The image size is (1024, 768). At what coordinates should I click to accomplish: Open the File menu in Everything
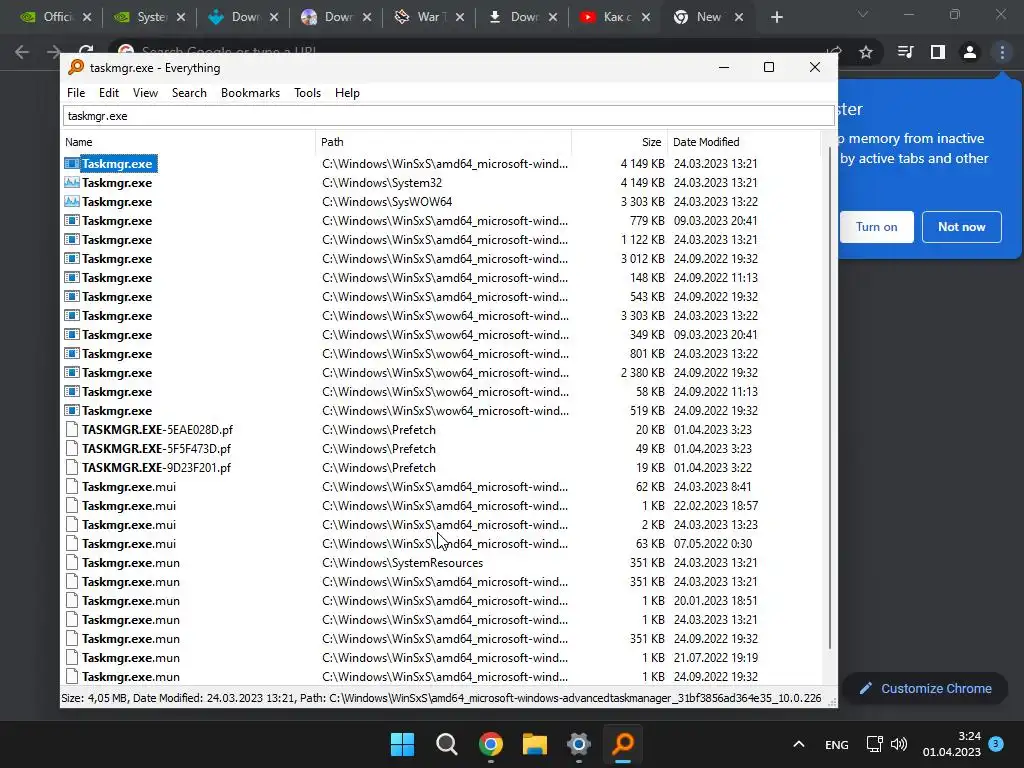click(76, 93)
